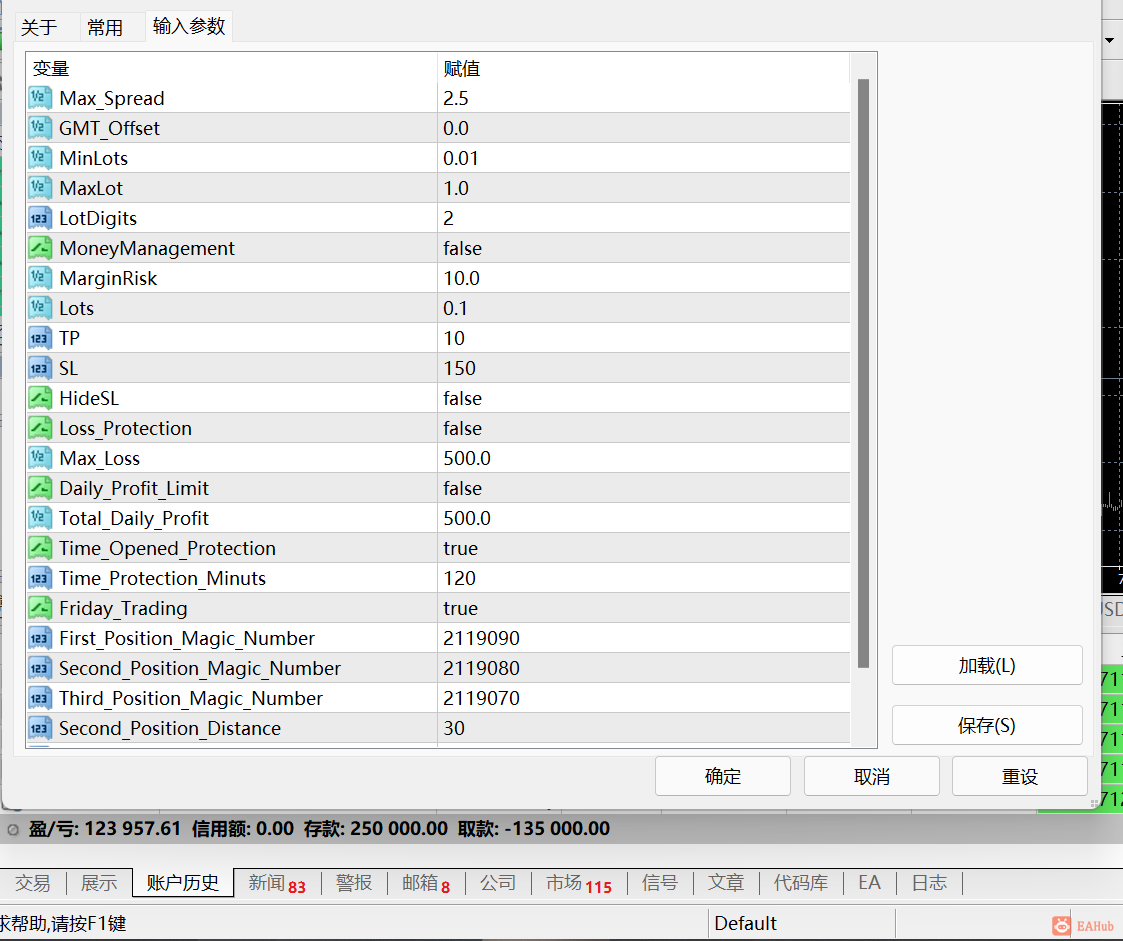Image resolution: width=1123 pixels, height=941 pixels.
Task: Click the Friday_Trading boolean icon
Action: [x=40, y=608]
